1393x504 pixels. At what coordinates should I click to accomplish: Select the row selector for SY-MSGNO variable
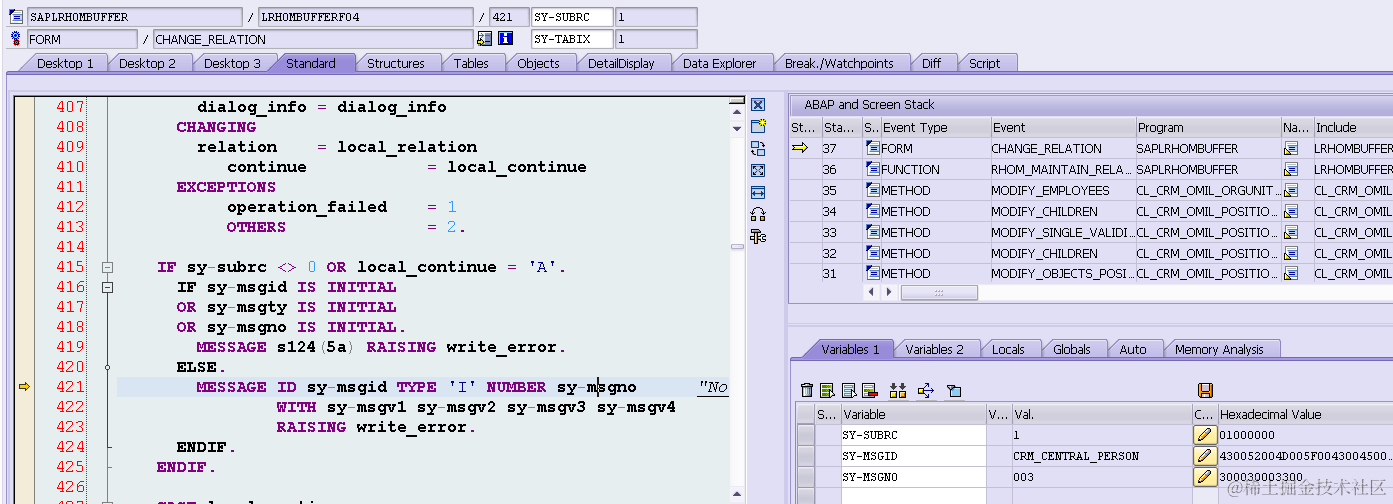(805, 477)
